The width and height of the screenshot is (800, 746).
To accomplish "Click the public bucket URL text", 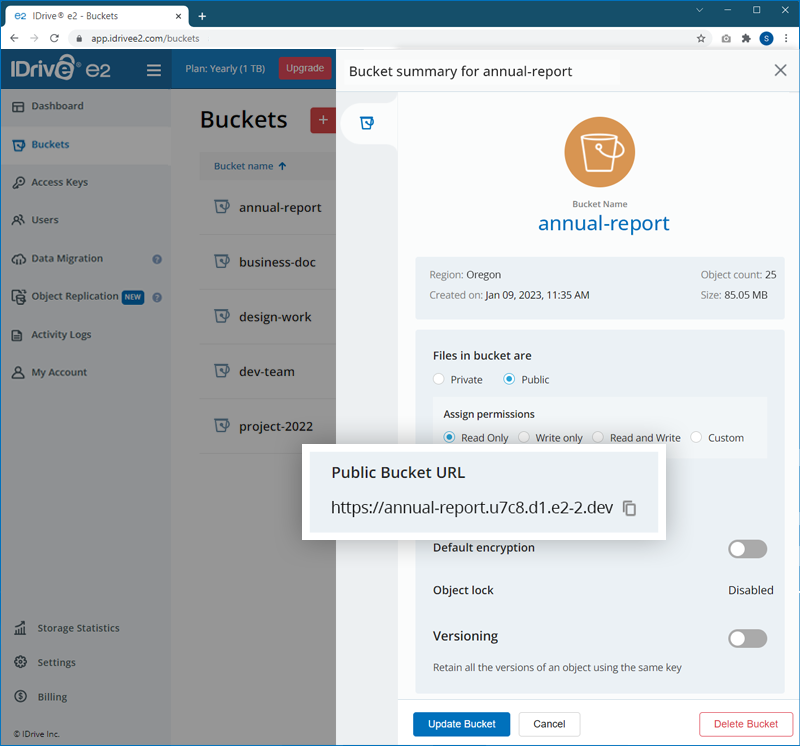I will [x=472, y=508].
